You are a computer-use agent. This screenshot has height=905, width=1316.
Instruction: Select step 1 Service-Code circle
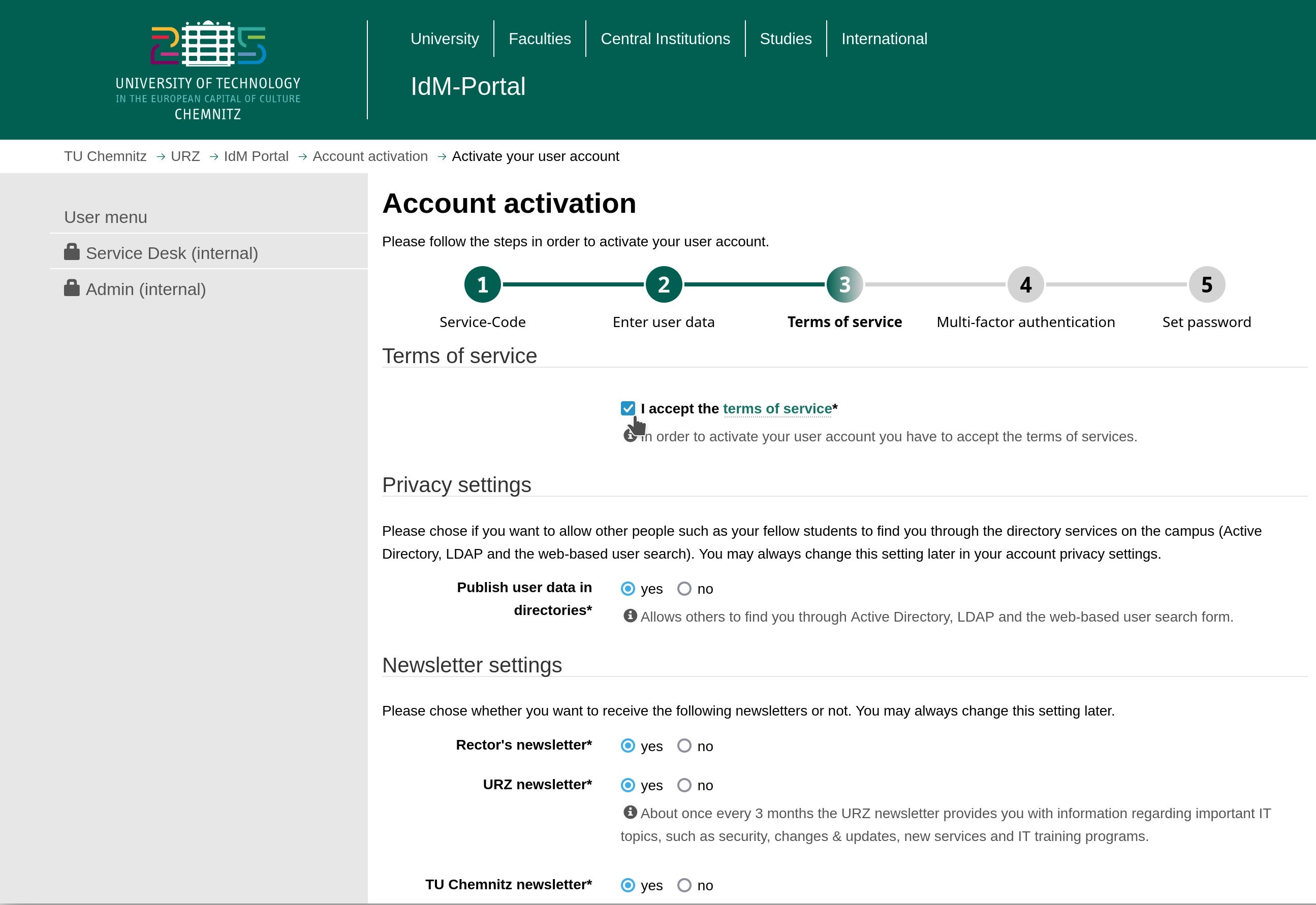[x=482, y=284]
